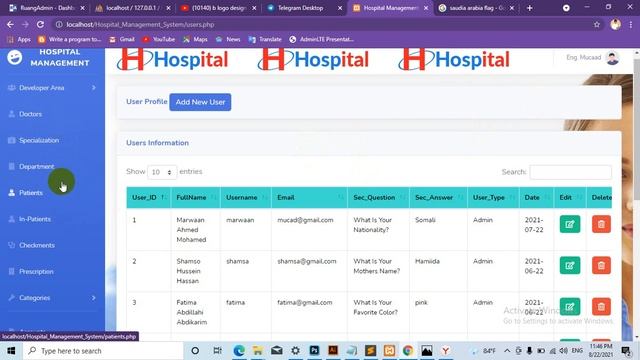Image resolution: width=640 pixels, height=360 pixels.
Task: Open the Show entries dropdown
Action: tap(162, 172)
